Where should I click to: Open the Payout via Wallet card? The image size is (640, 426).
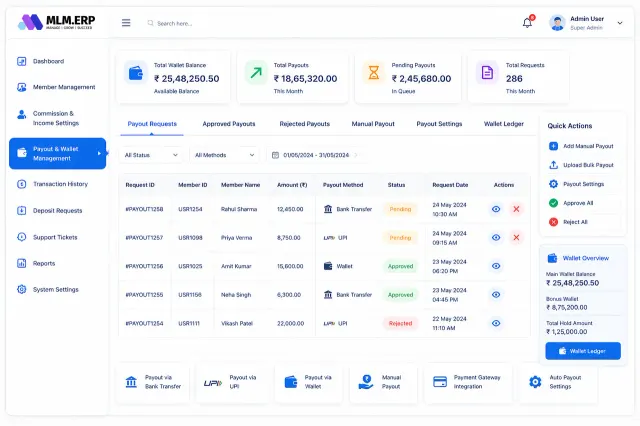[309, 382]
